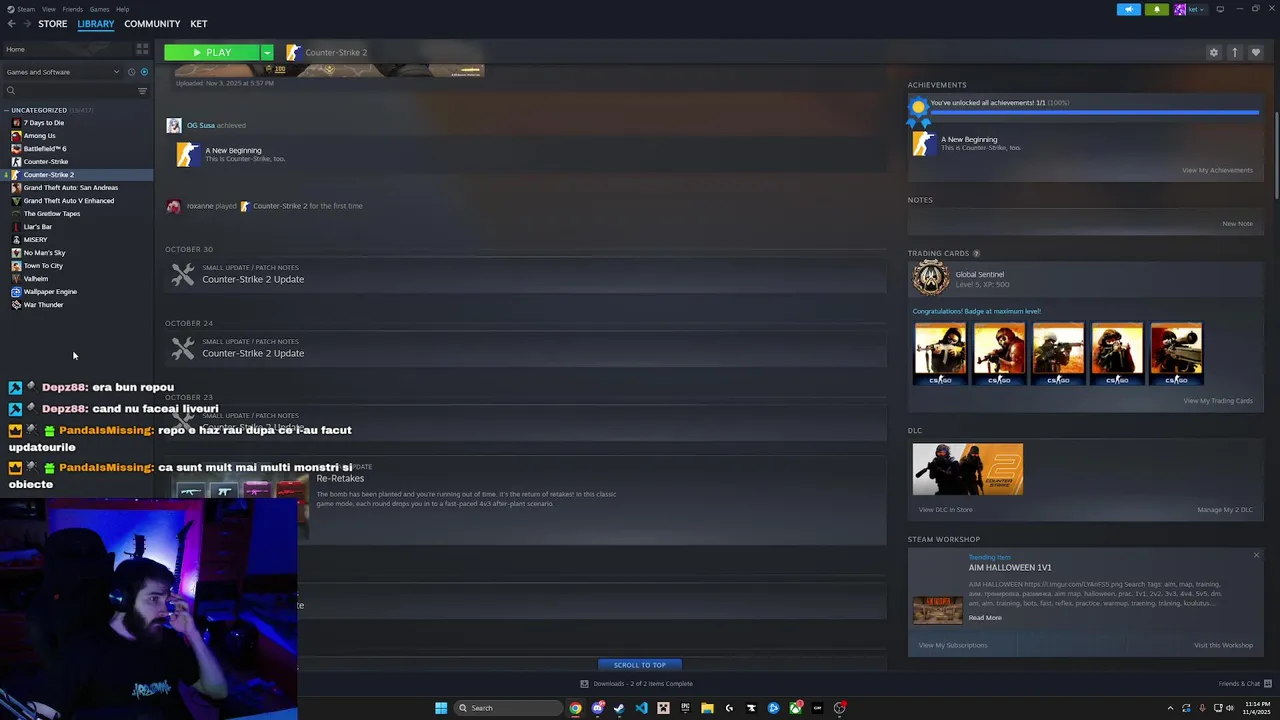Open the Trading Cards help question mark
This screenshot has height=720, width=1280.
pyautogui.click(x=976, y=254)
